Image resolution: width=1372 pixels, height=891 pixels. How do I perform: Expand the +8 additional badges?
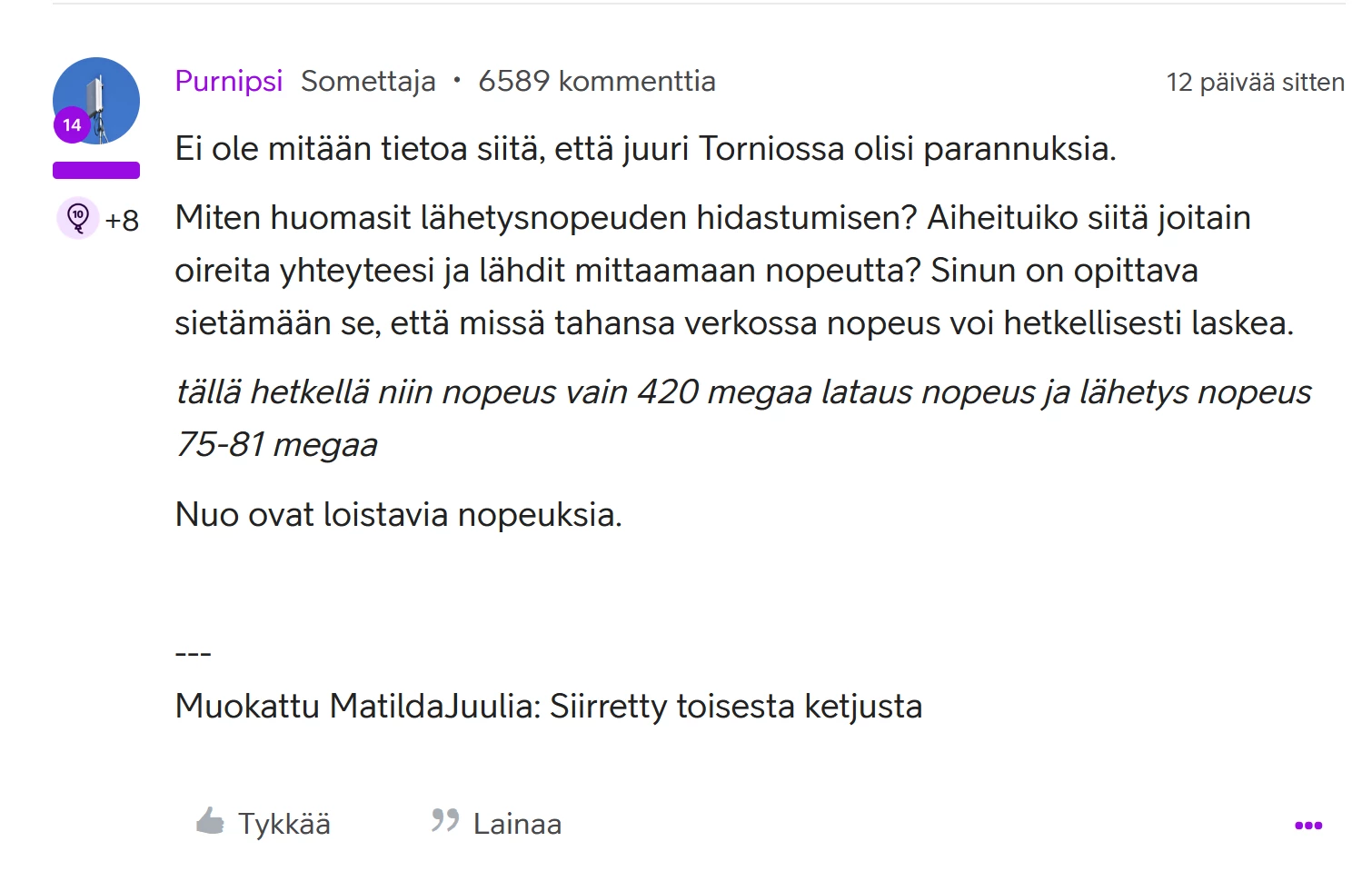(122, 221)
